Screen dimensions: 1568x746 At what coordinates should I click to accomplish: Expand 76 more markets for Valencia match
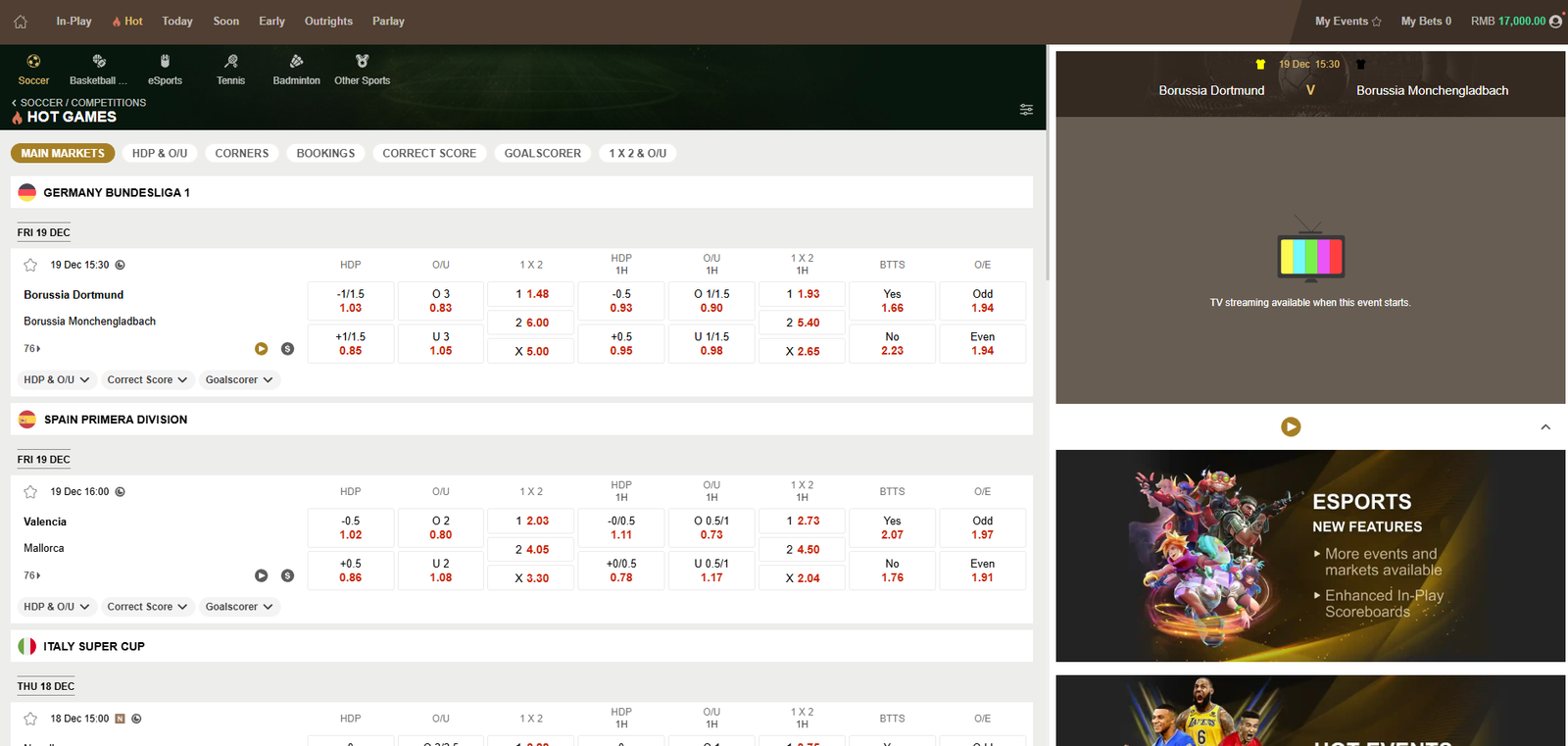coord(32,575)
